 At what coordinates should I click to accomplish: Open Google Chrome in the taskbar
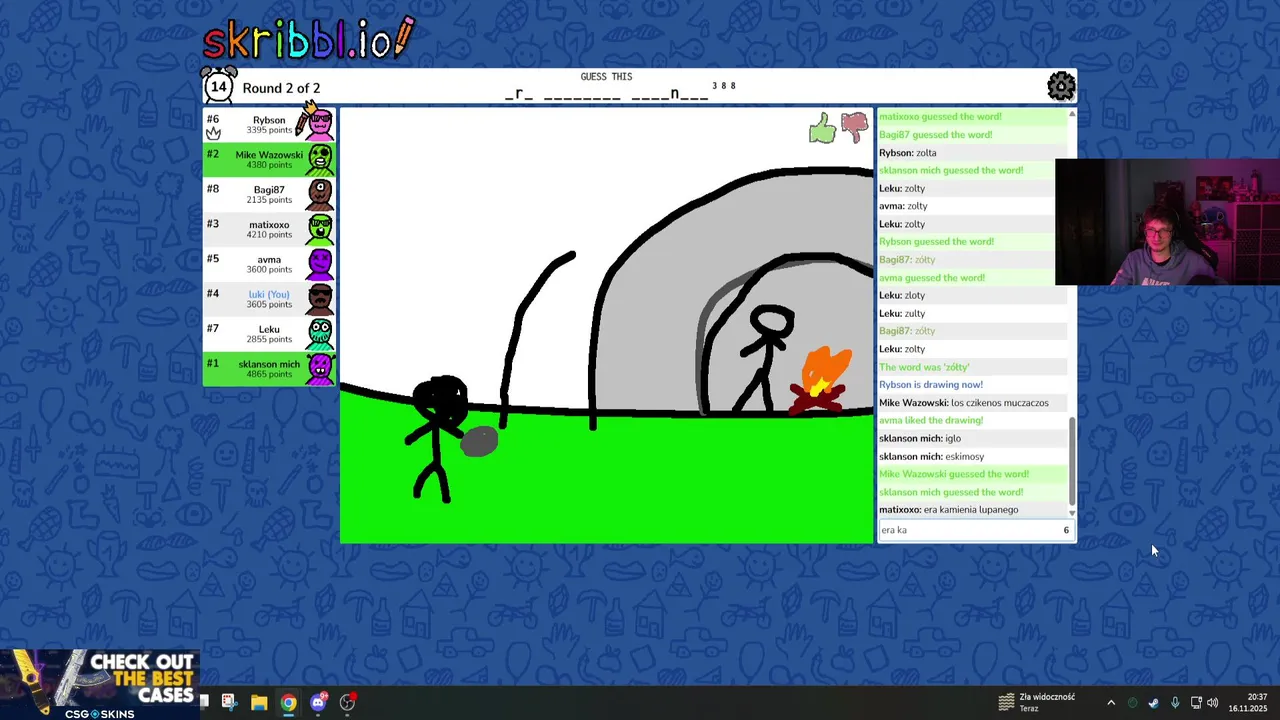point(288,702)
